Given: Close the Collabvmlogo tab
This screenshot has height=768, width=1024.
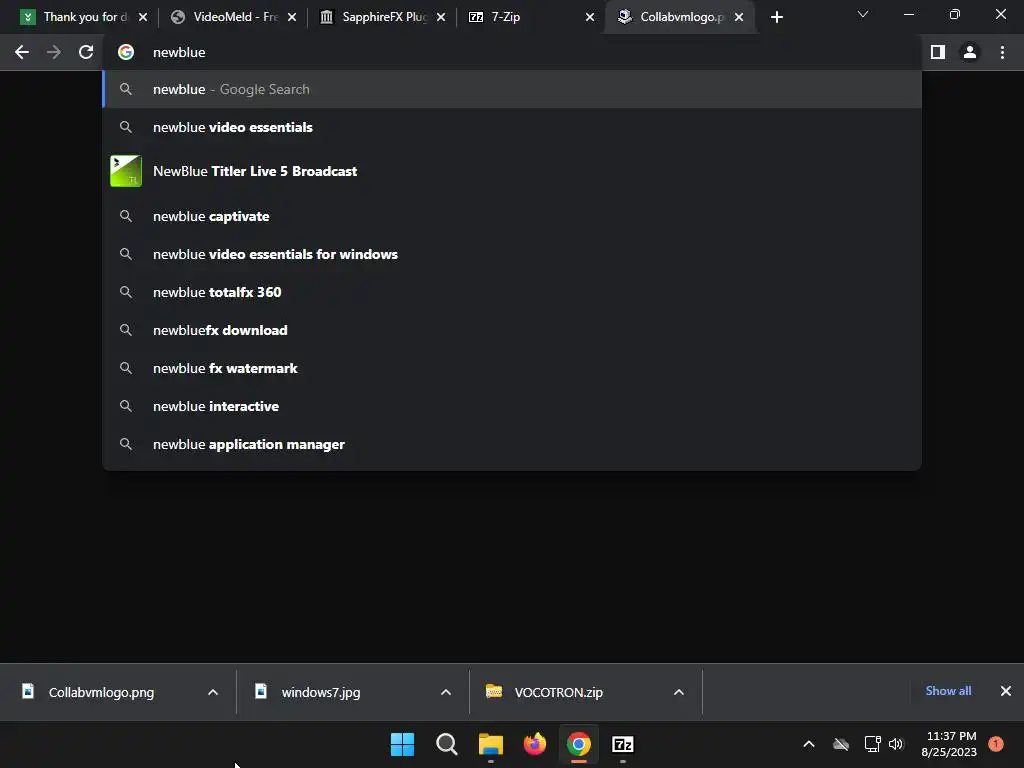Looking at the screenshot, I should click(739, 18).
